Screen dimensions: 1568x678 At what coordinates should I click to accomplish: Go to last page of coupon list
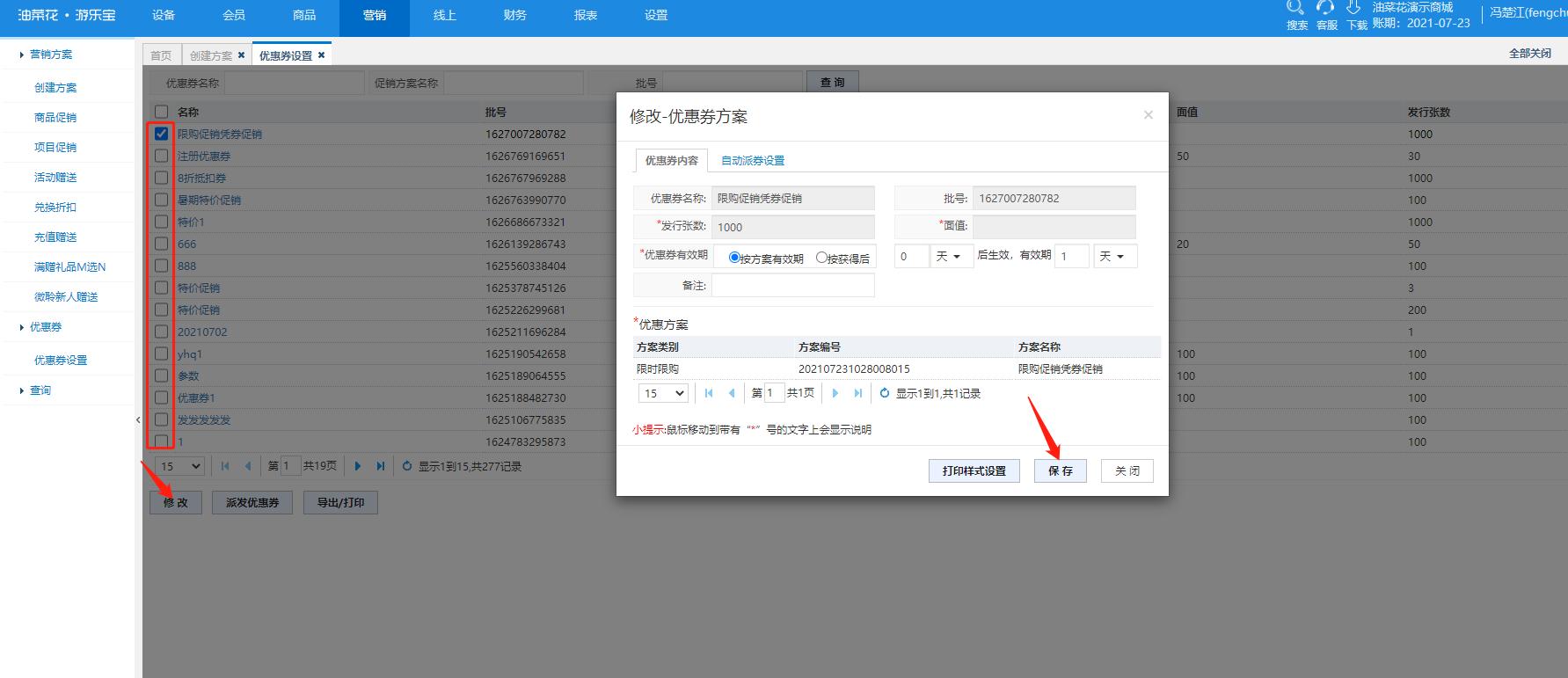coord(381,466)
